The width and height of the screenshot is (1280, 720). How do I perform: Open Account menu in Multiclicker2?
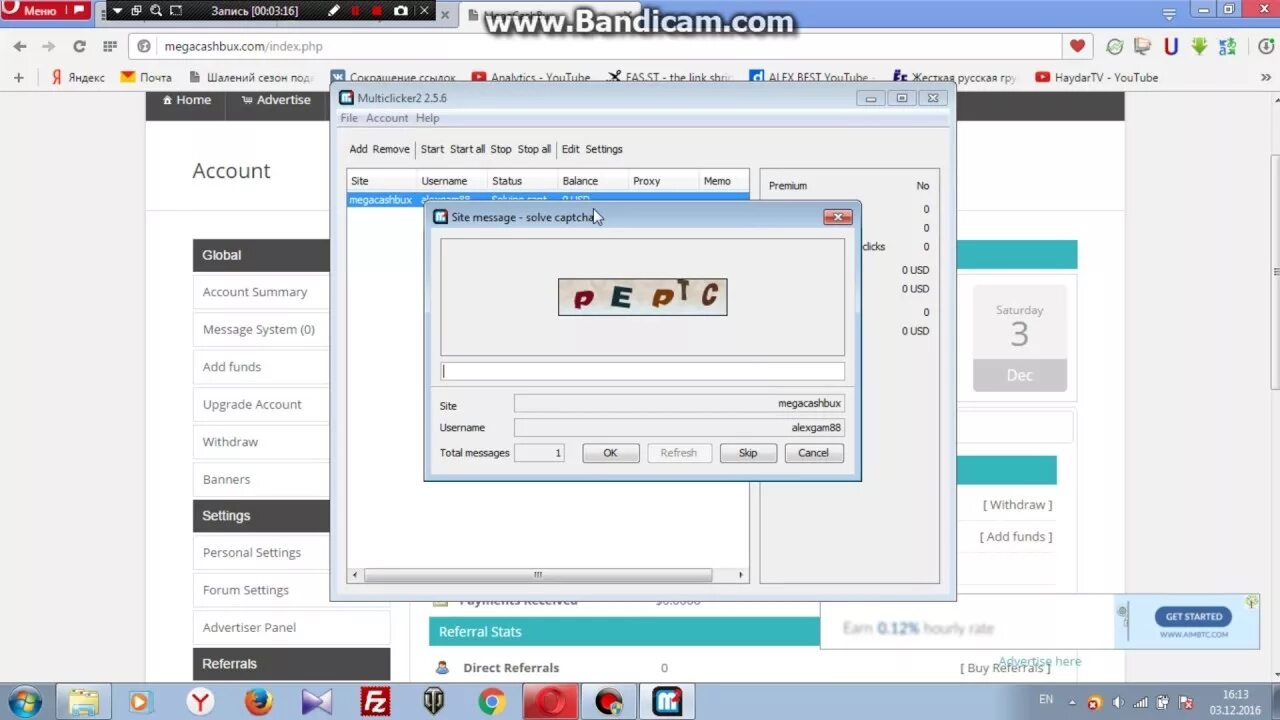[x=387, y=118]
